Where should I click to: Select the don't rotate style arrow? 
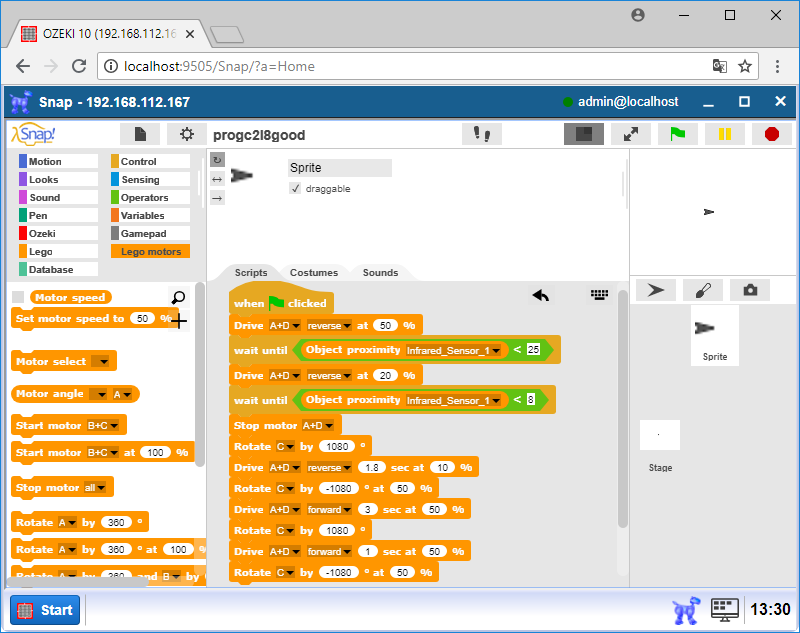(x=217, y=198)
